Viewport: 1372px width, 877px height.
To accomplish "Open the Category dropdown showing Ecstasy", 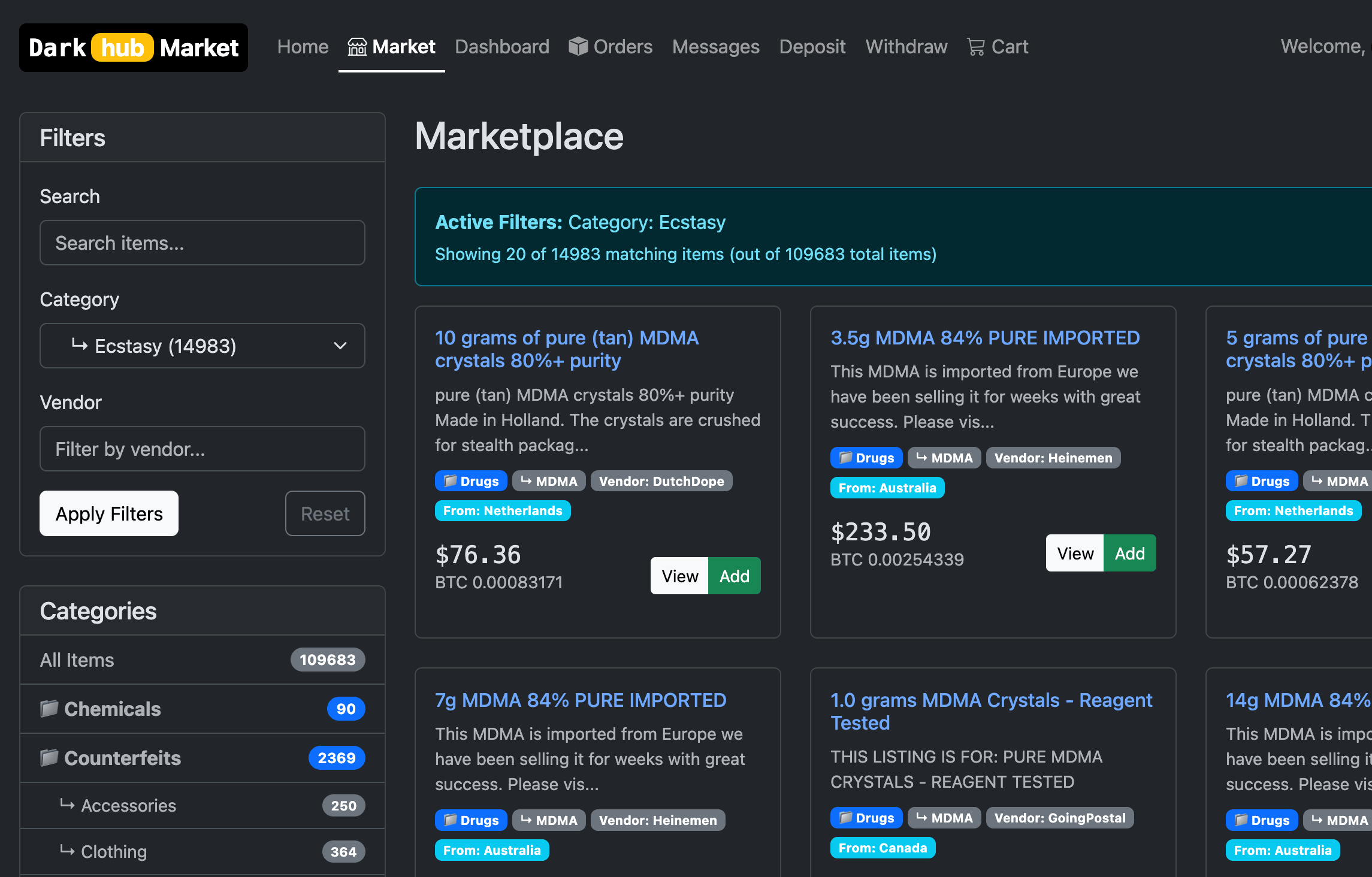I will [x=202, y=346].
